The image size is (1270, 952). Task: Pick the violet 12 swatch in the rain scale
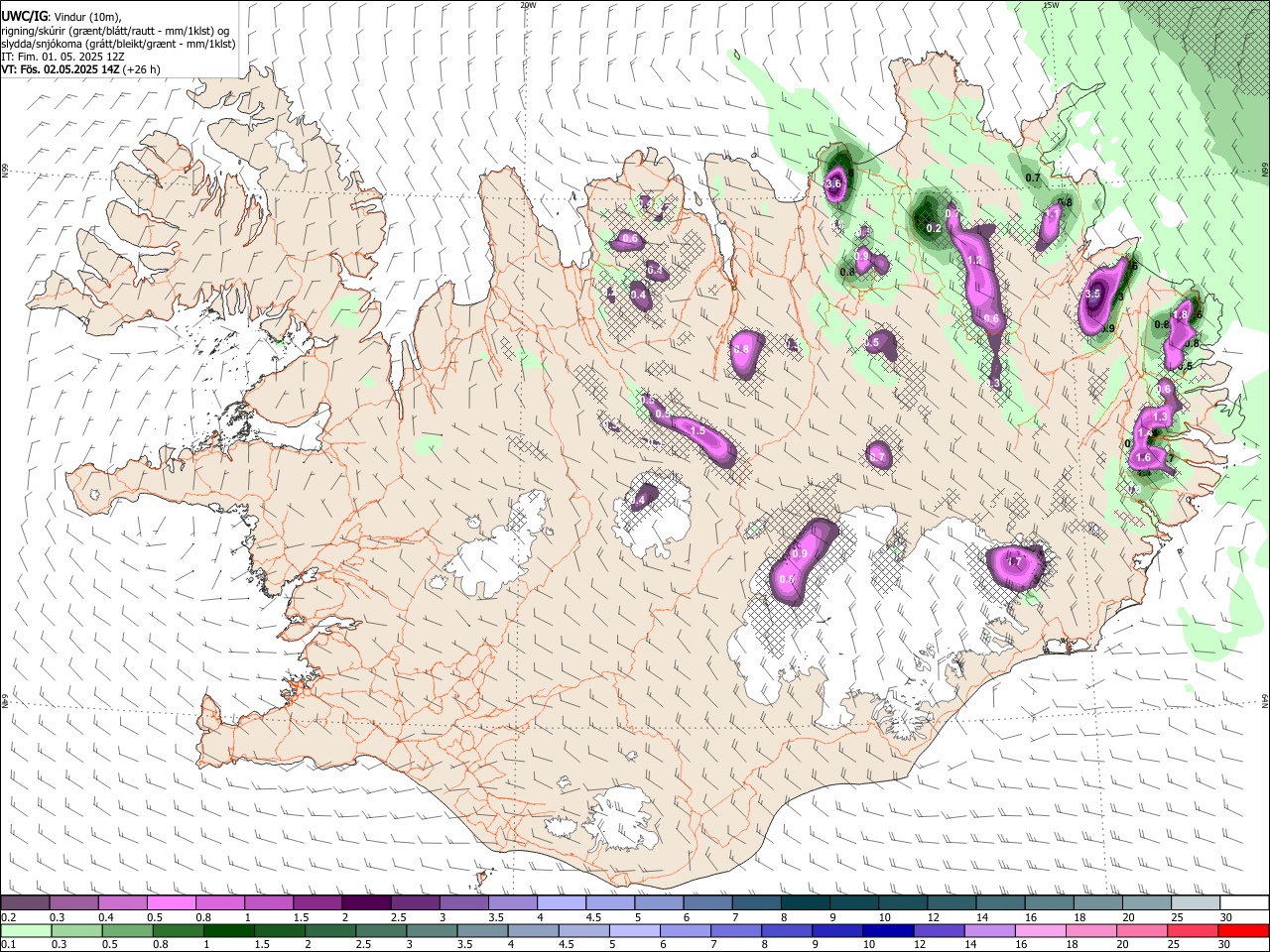pyautogui.click(x=939, y=930)
